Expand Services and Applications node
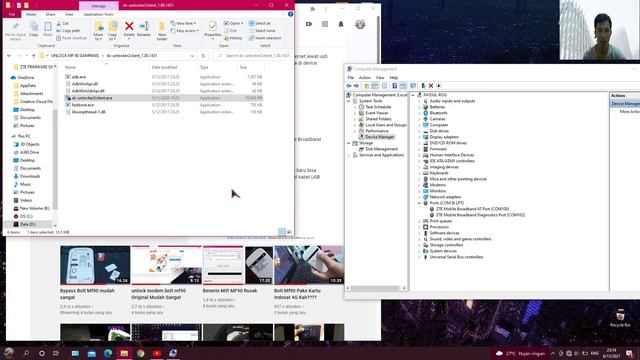640x360 pixels. pos(349,155)
